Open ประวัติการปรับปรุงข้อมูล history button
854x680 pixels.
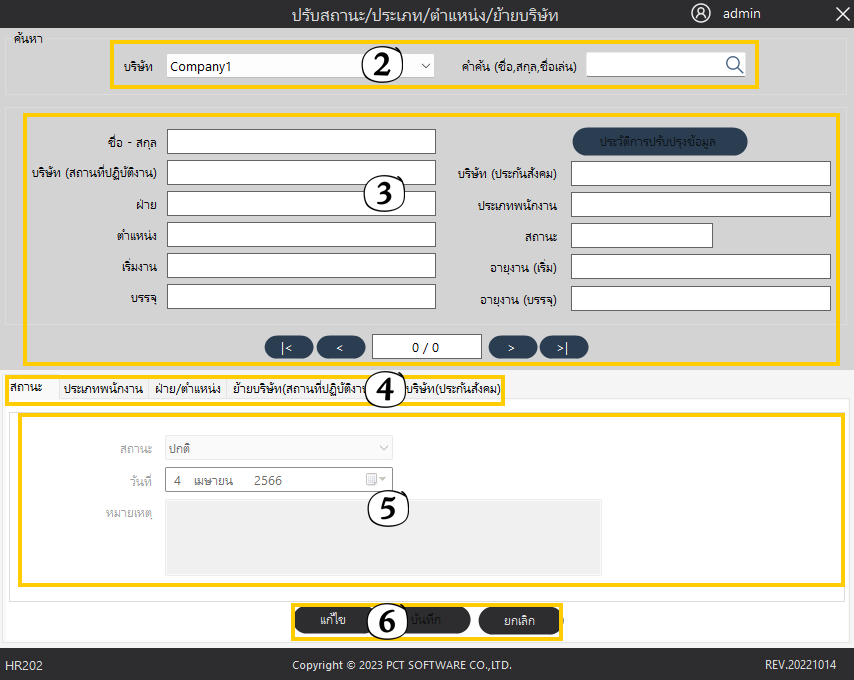(x=660, y=142)
